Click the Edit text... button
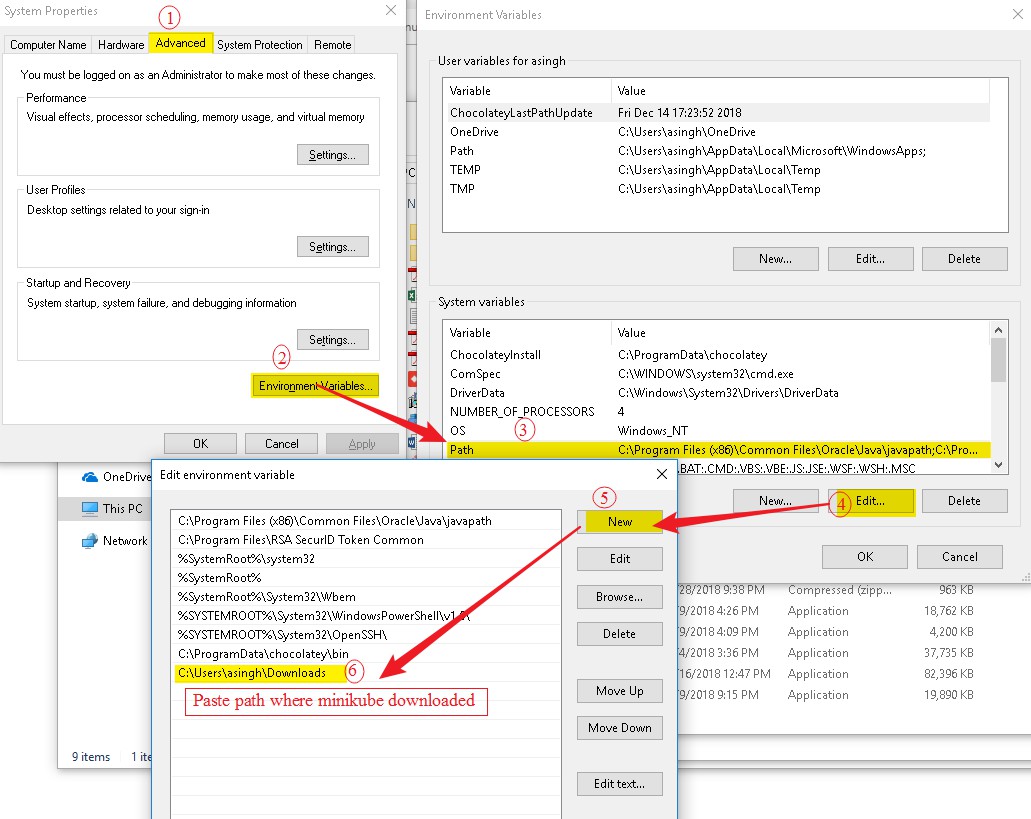This screenshot has height=819, width=1031. pyautogui.click(x=619, y=784)
